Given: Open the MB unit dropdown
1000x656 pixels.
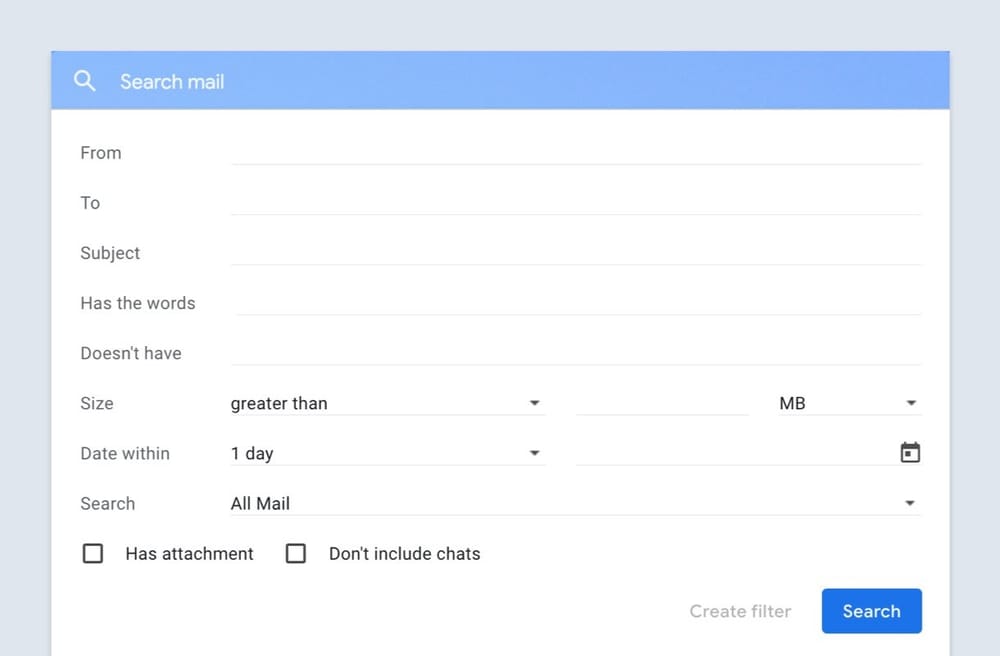Looking at the screenshot, I should pyautogui.click(x=845, y=403).
